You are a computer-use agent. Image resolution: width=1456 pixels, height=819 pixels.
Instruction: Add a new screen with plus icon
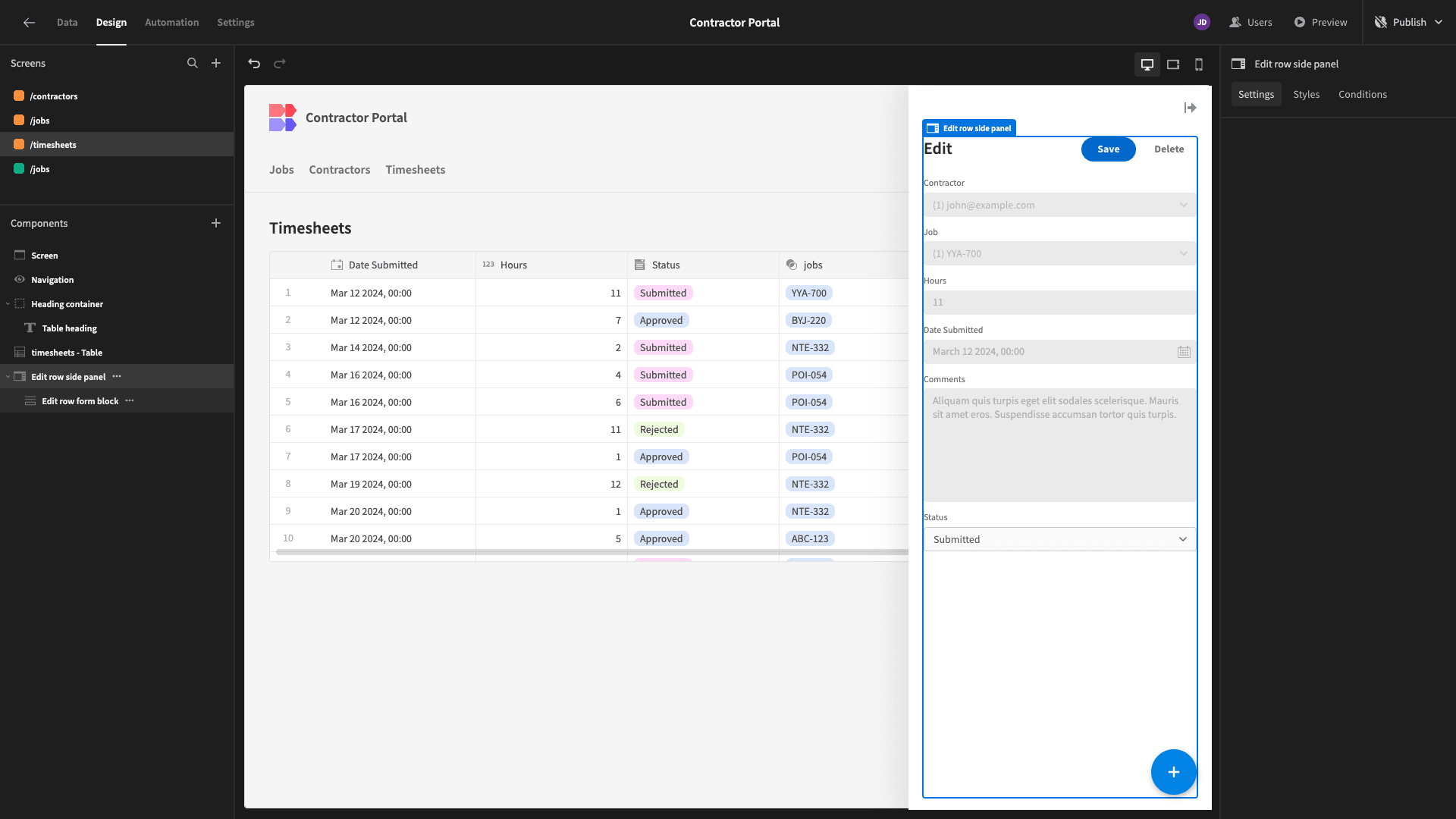coord(216,64)
